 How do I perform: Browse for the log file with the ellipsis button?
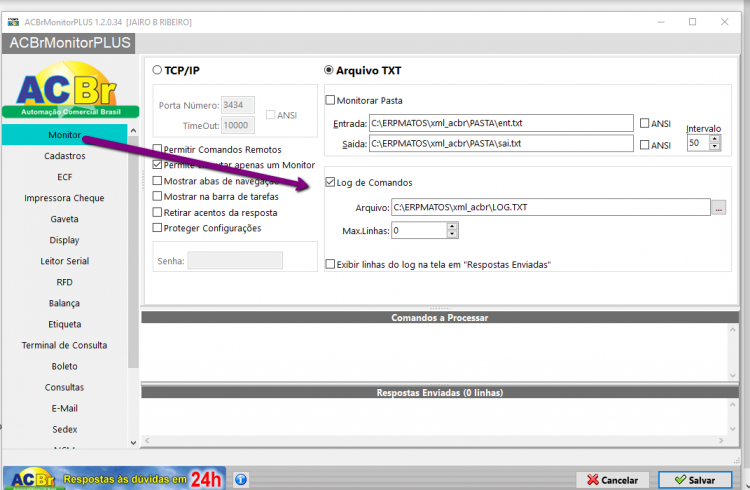pyautogui.click(x=718, y=208)
